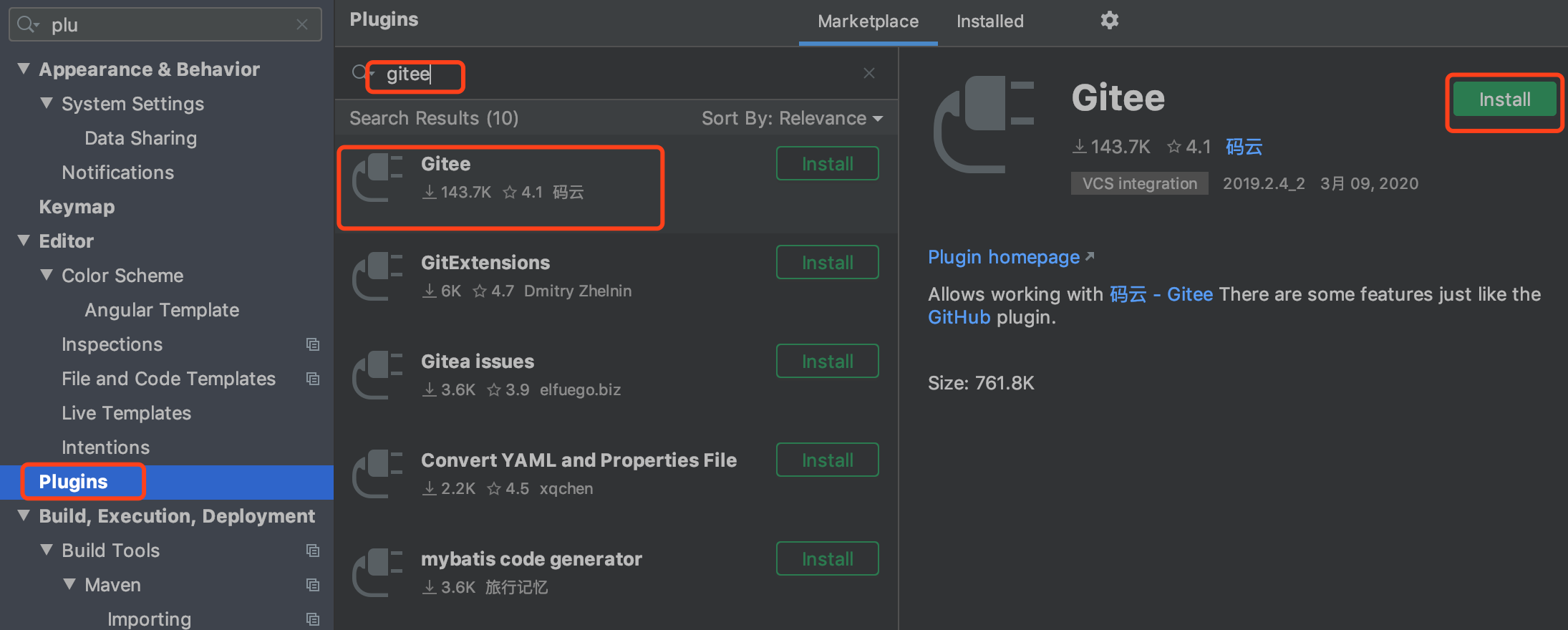Image resolution: width=1568 pixels, height=630 pixels.
Task: Click the marketplace search magnifier icon
Action: [362, 72]
